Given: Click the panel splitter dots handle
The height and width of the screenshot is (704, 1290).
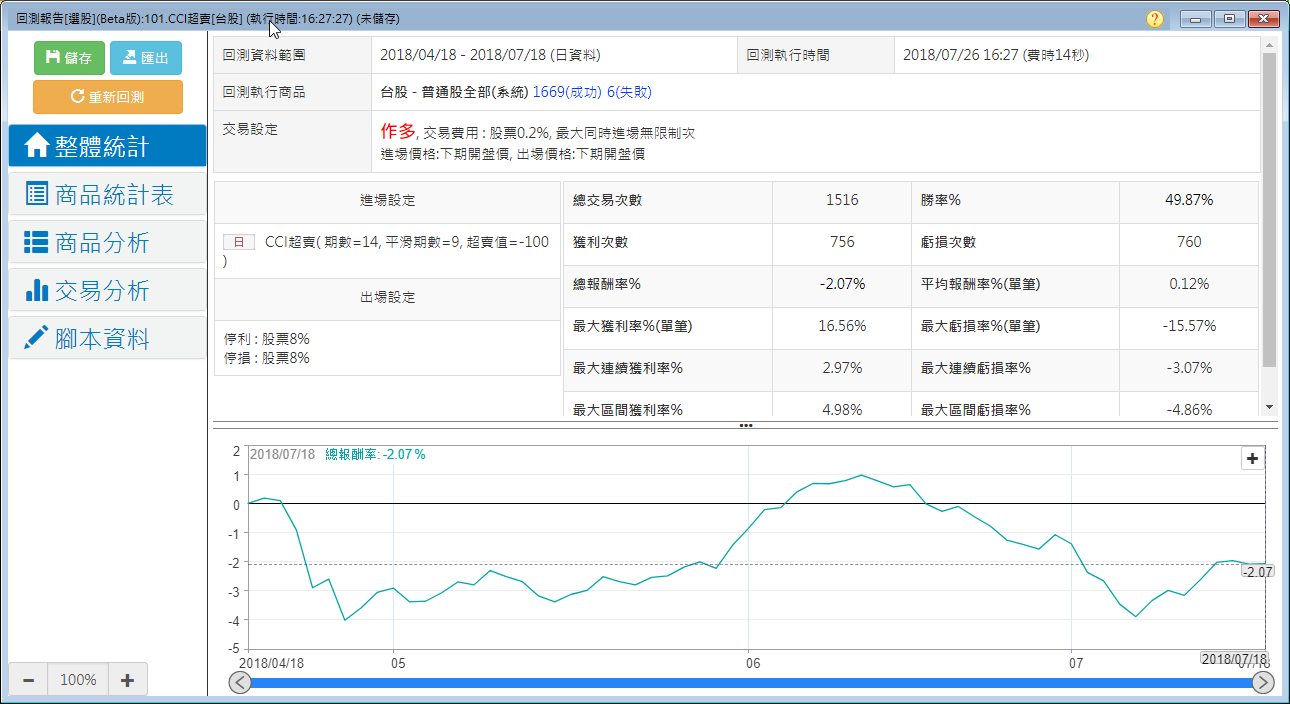Looking at the screenshot, I should tap(746, 425).
